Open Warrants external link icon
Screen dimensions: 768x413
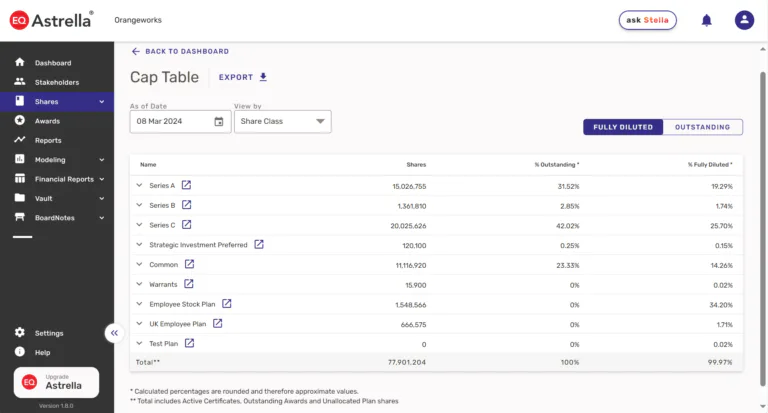click(x=189, y=284)
